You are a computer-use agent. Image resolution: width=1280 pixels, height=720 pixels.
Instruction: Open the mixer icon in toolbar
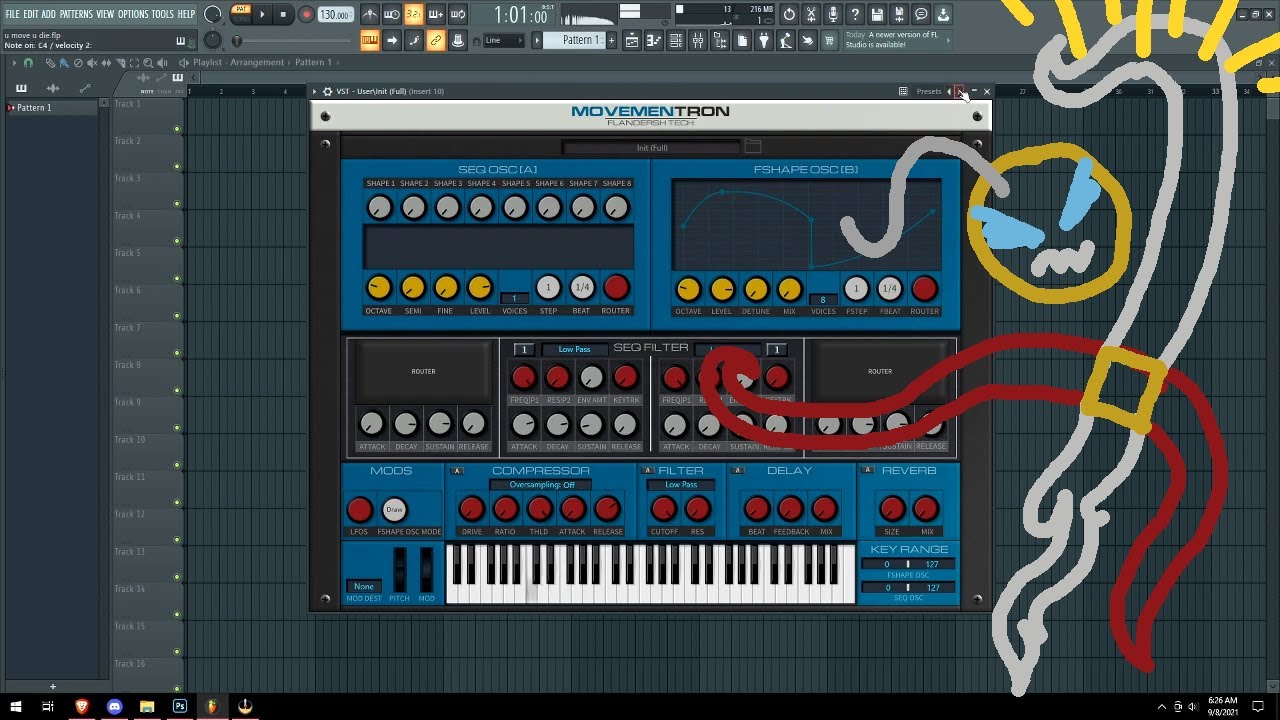698,40
